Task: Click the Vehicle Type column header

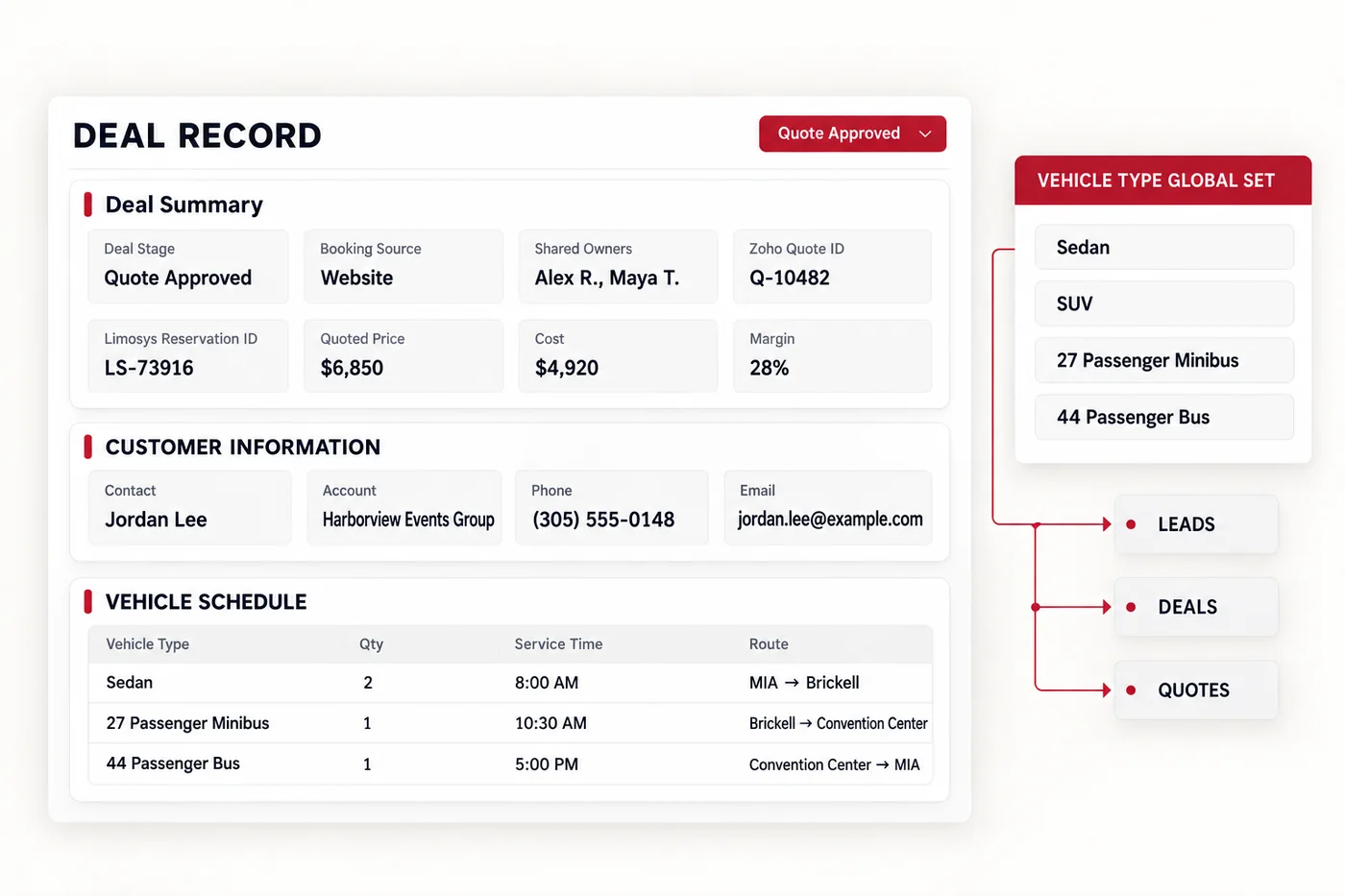Action: tap(147, 644)
